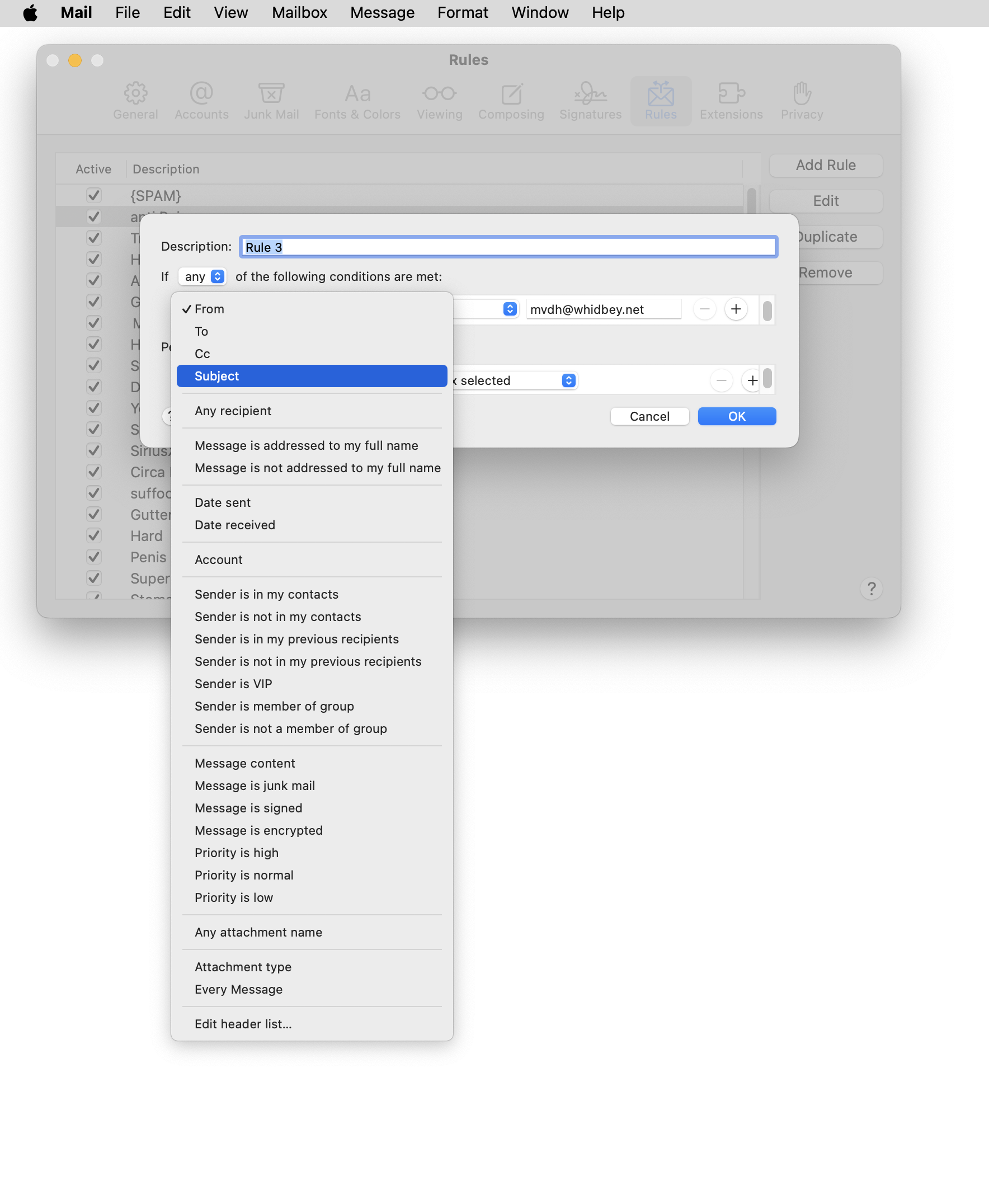This screenshot has width=989, height=1204.
Task: Choose Any attachment name
Action: pos(312,932)
